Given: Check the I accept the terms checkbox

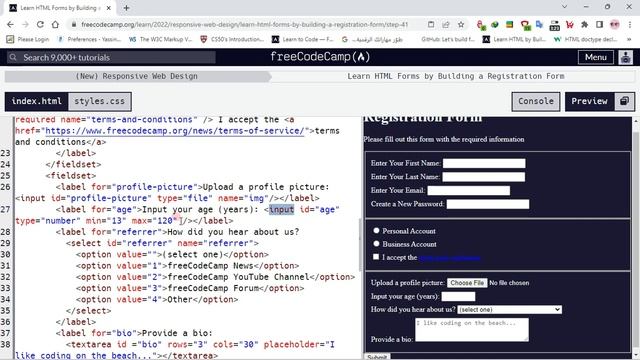Looking at the screenshot, I should pos(376,257).
